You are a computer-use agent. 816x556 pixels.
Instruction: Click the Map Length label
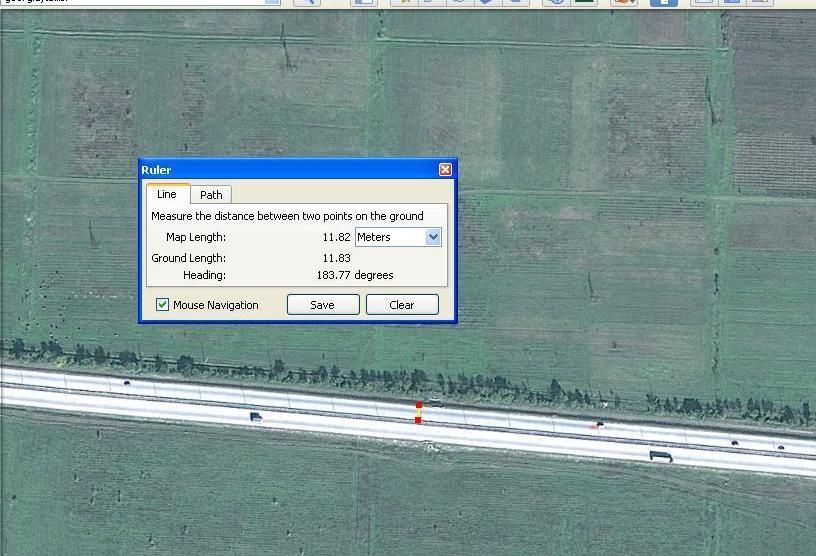[196, 237]
